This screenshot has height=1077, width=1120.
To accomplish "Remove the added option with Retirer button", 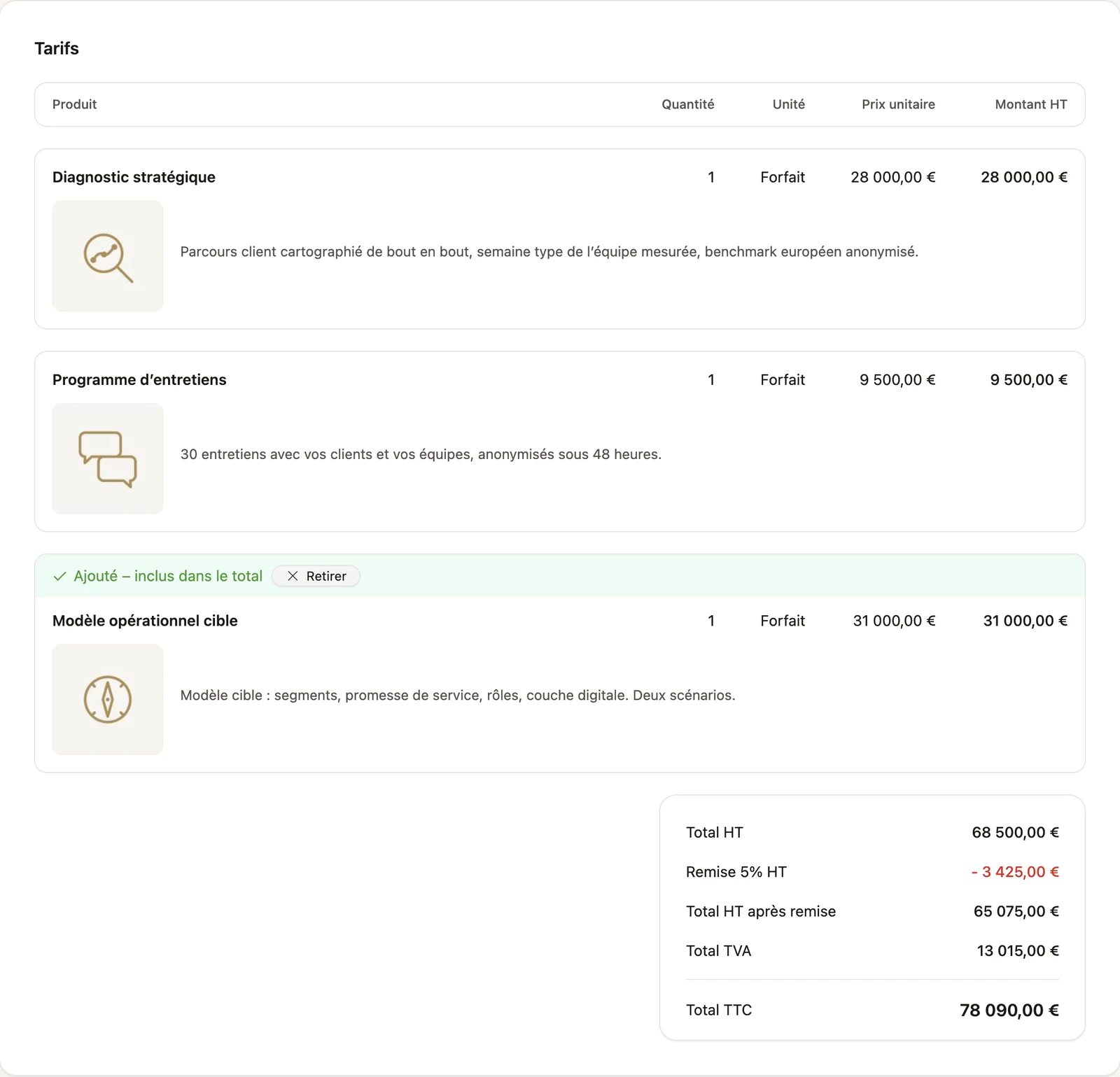I will (316, 576).
